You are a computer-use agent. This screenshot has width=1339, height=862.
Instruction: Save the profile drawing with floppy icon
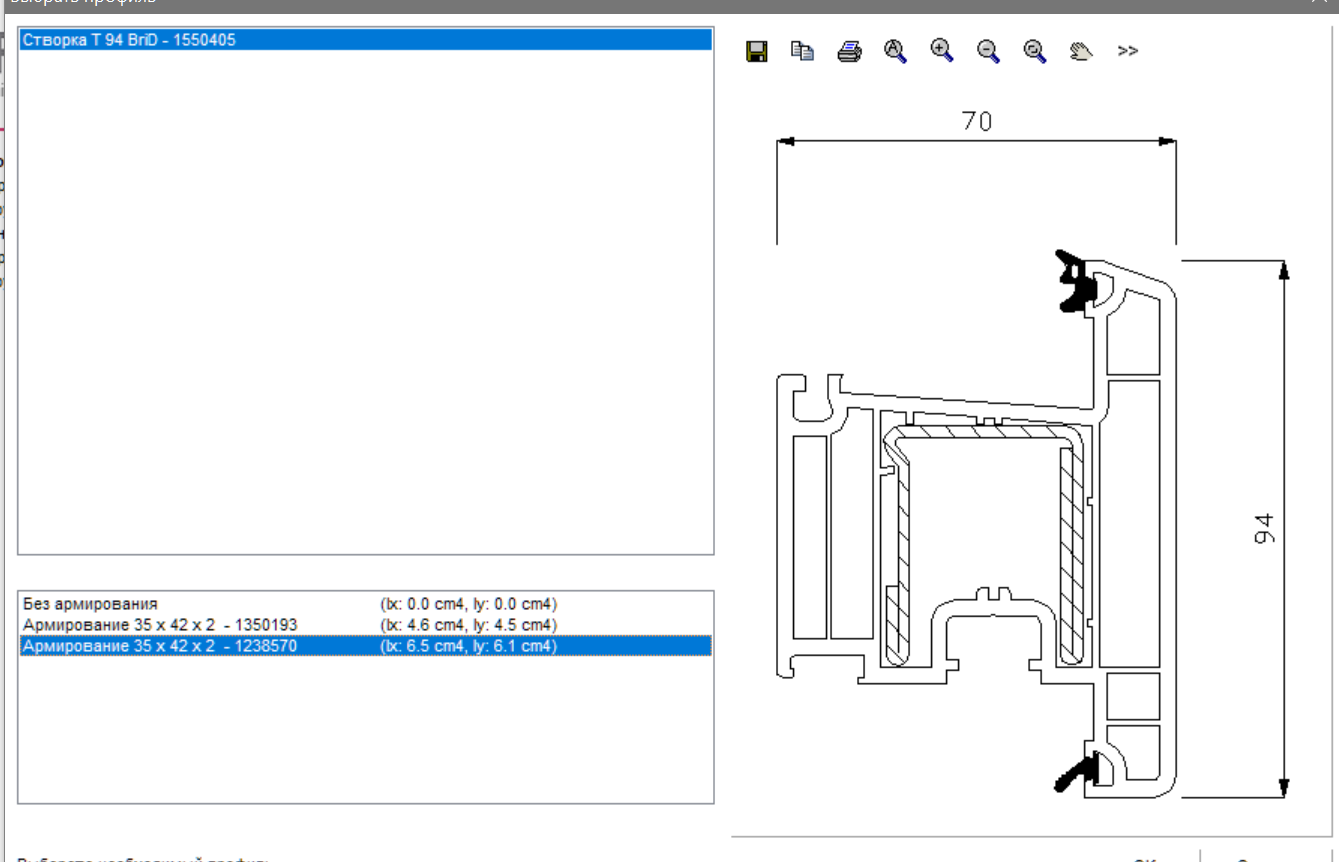click(757, 52)
